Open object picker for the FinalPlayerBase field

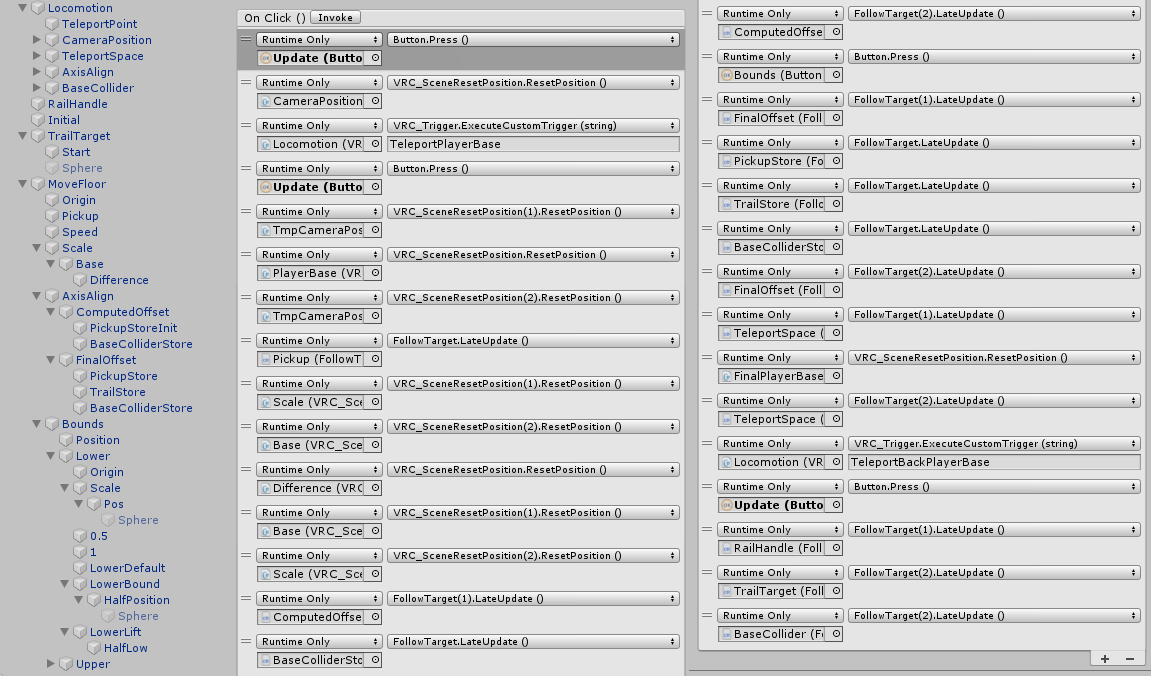click(x=835, y=376)
